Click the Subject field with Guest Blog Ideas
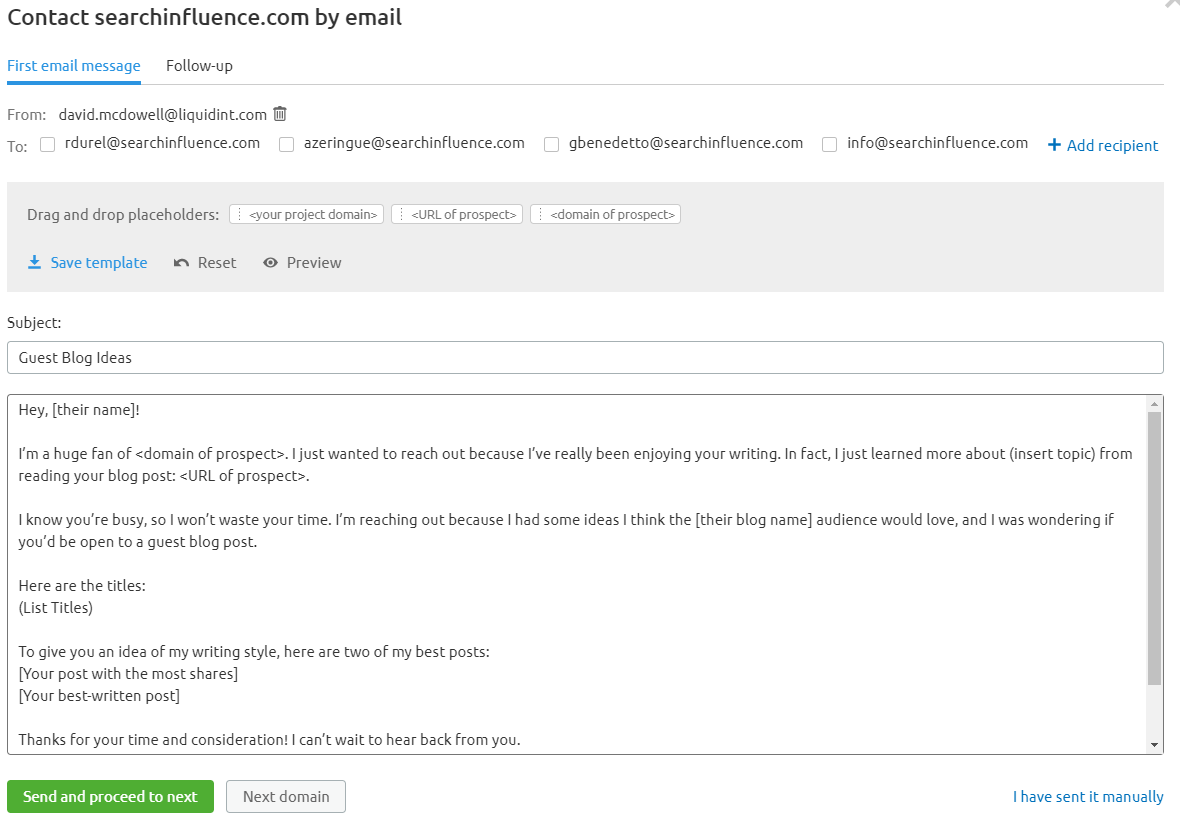Screen dimensions: 1180x824 (585, 357)
